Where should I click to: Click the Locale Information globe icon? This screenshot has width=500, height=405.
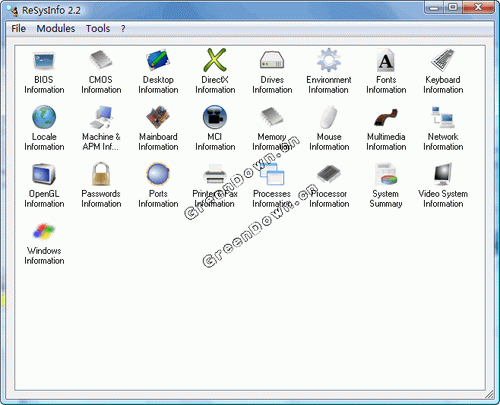click(x=44, y=117)
